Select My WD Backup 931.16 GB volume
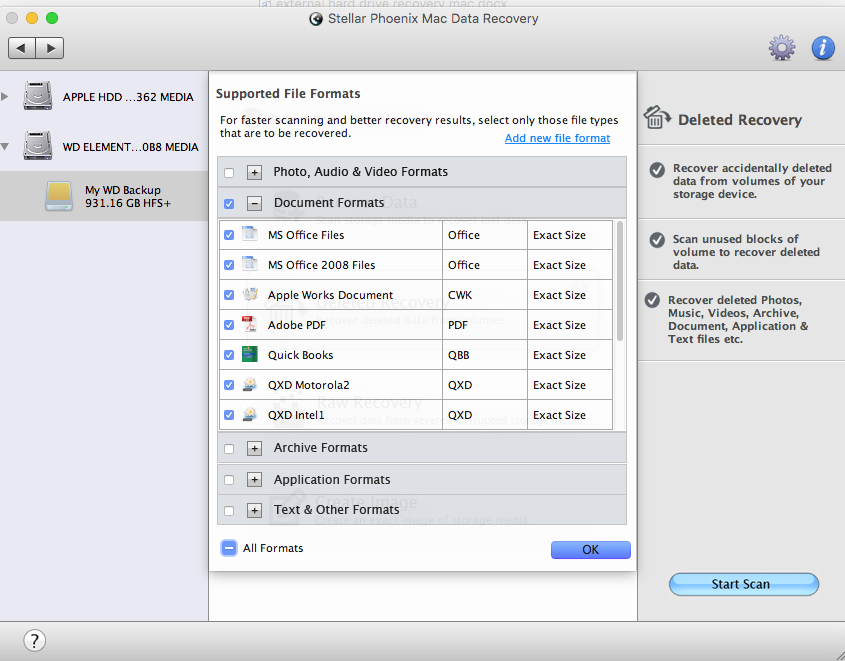 (x=104, y=196)
